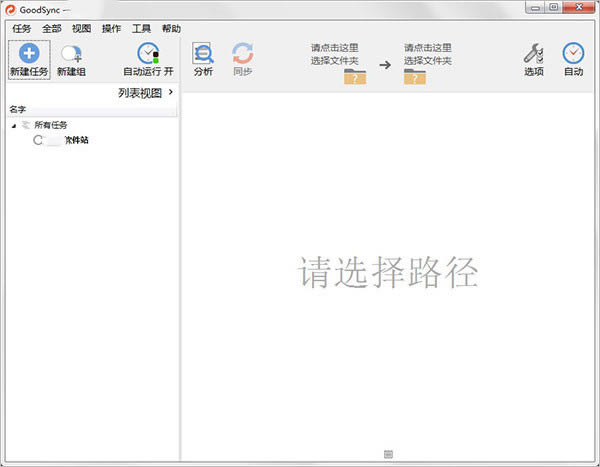Screen dimensions: 600x467
Task: Click the 同步 (Sync) icon
Action: (243, 54)
